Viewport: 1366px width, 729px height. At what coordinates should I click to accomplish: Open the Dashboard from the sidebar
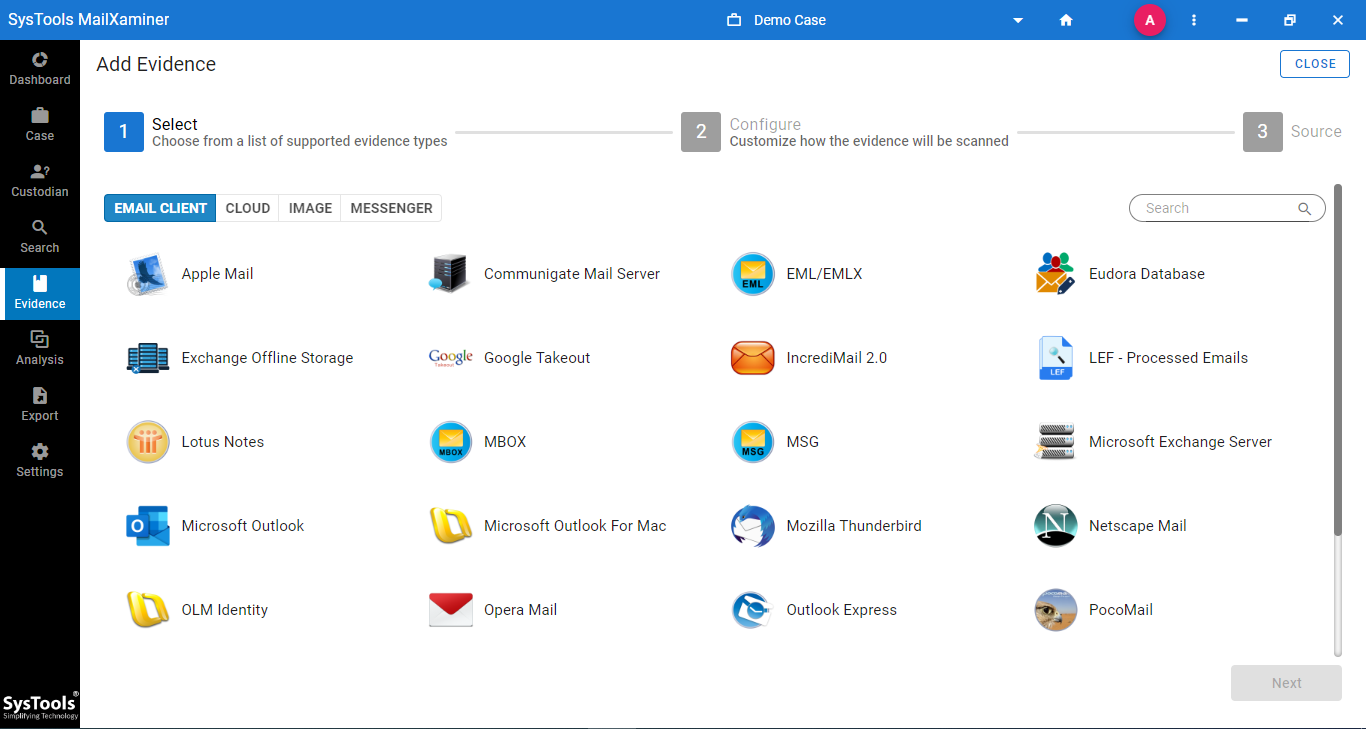tap(40, 68)
